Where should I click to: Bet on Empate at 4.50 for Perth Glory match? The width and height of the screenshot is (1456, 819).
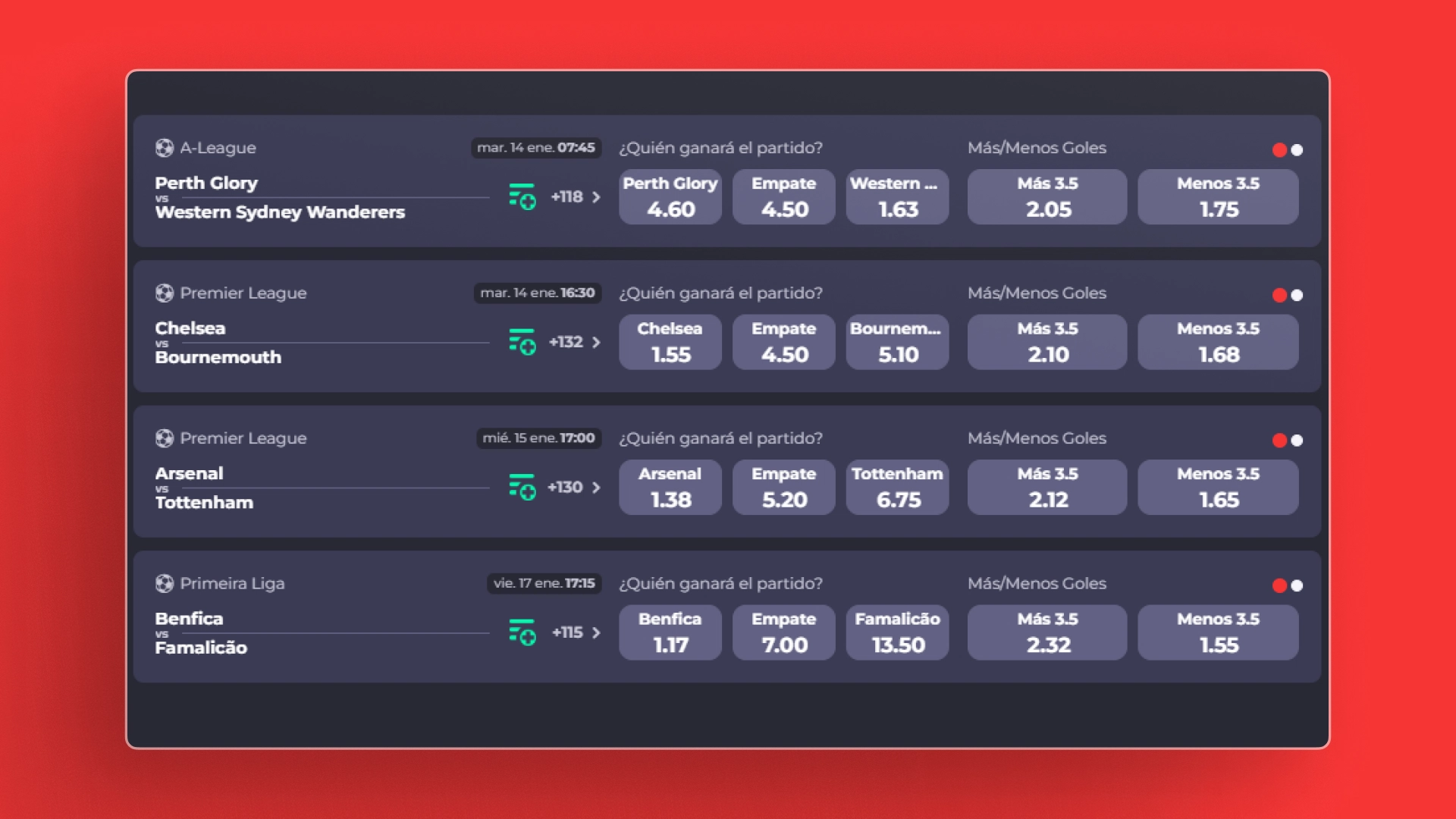(784, 196)
